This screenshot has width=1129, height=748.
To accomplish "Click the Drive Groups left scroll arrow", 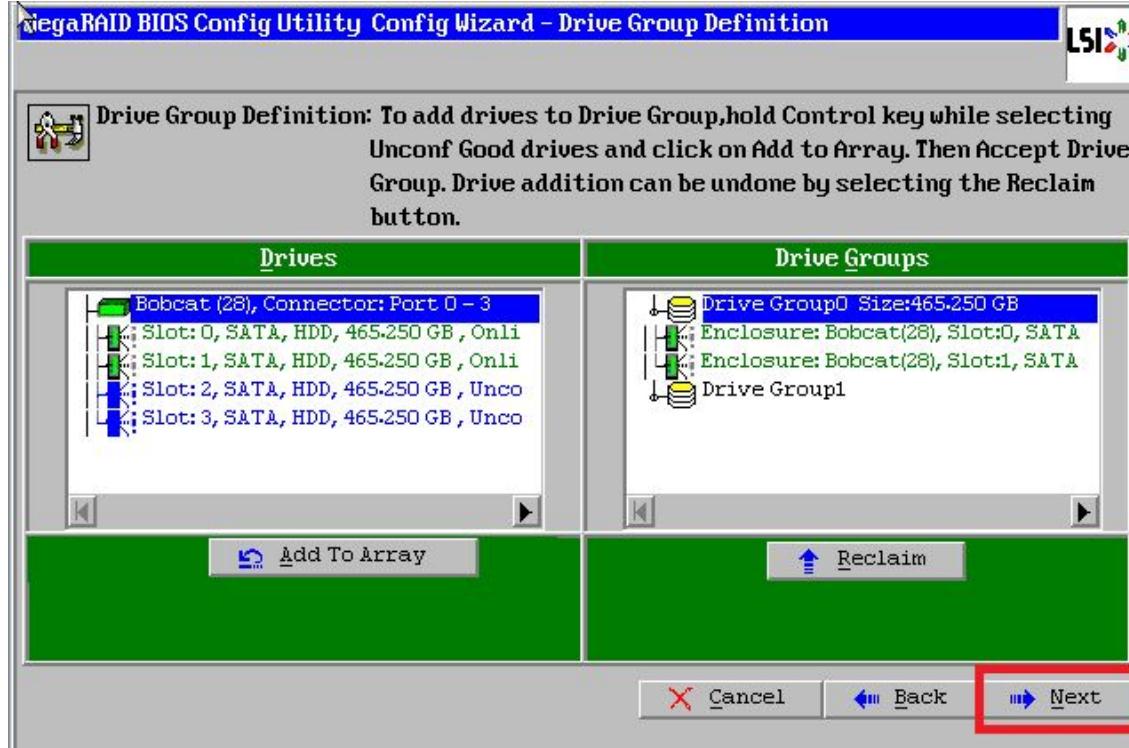I will [640, 512].
